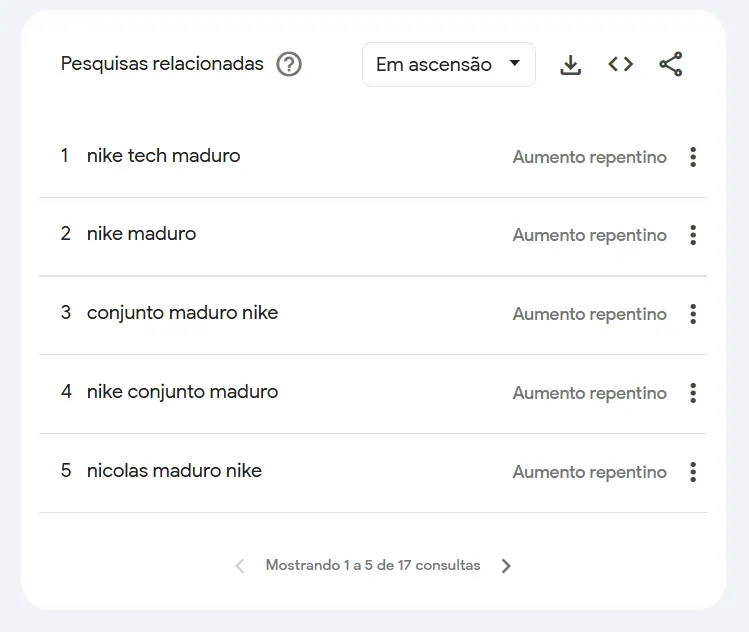Open options menu for nike tech maduro
This screenshot has height=632, width=749.
pos(693,157)
